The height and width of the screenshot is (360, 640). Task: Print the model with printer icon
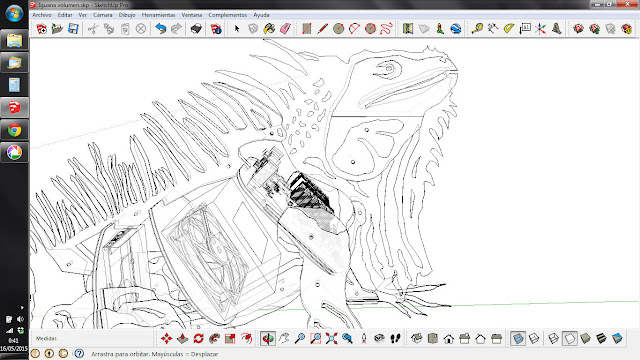pos(196,29)
